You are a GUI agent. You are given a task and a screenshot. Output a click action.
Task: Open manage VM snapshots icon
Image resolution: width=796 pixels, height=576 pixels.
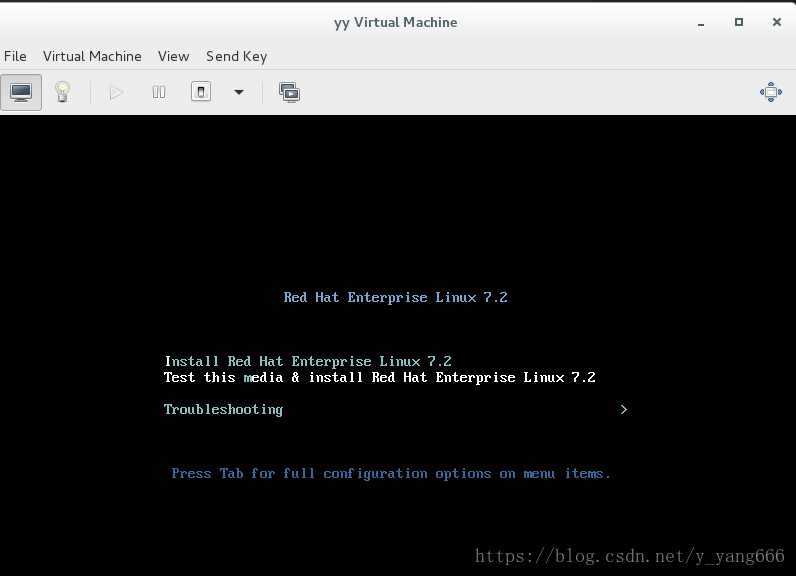[x=289, y=92]
